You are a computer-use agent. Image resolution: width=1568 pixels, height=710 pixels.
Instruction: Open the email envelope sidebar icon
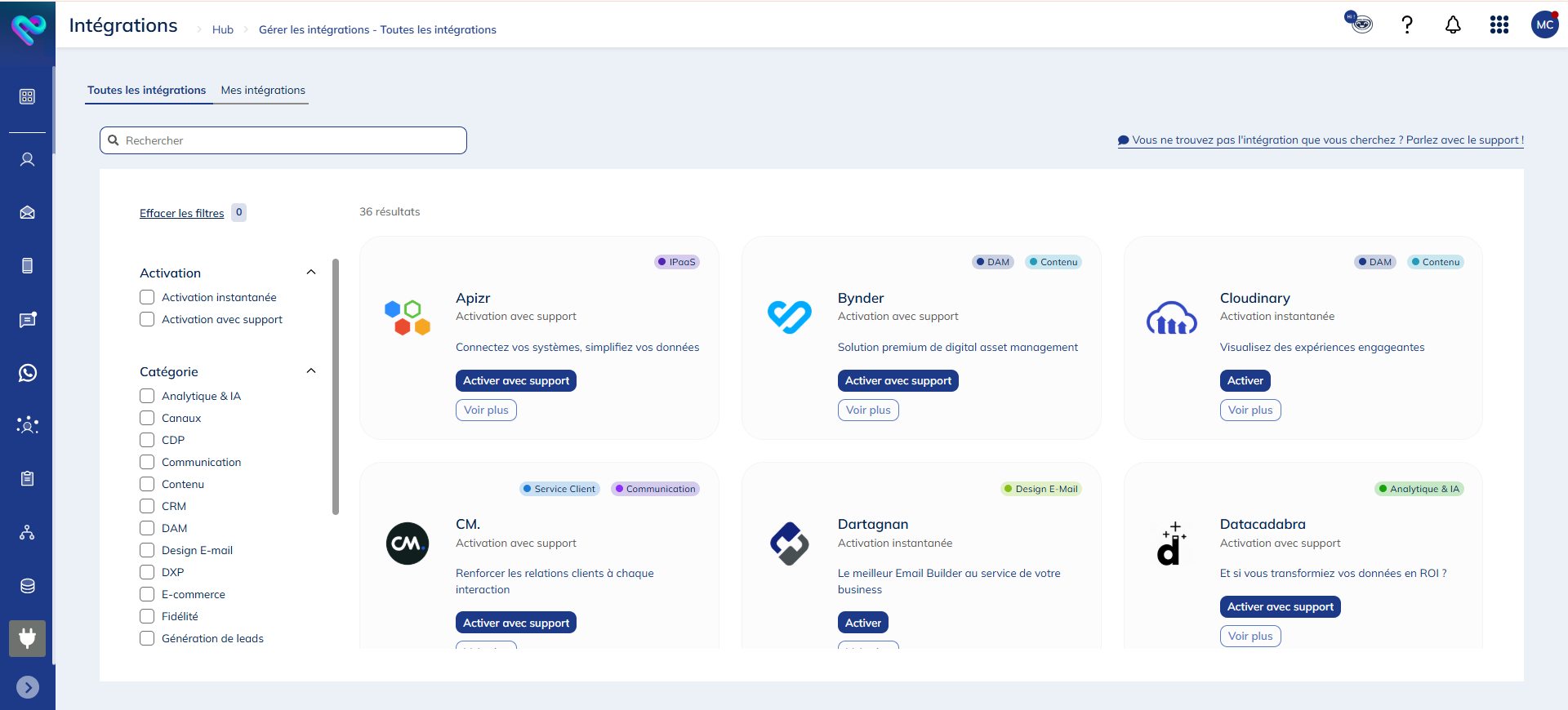click(28, 213)
